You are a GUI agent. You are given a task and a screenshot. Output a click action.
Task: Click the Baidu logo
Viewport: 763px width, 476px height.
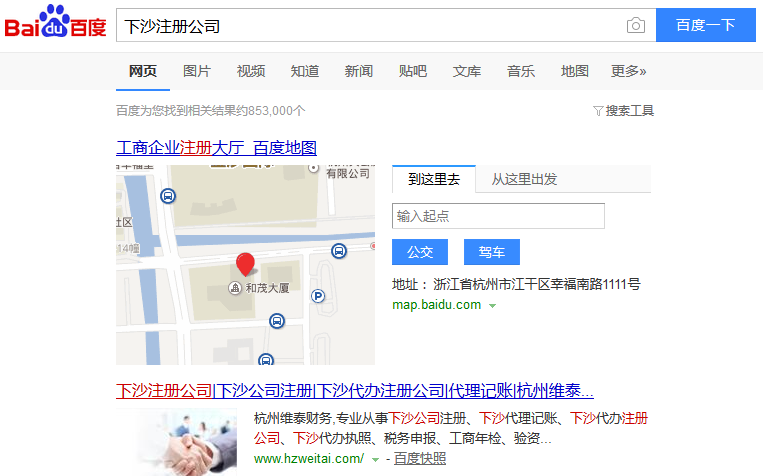tap(55, 22)
